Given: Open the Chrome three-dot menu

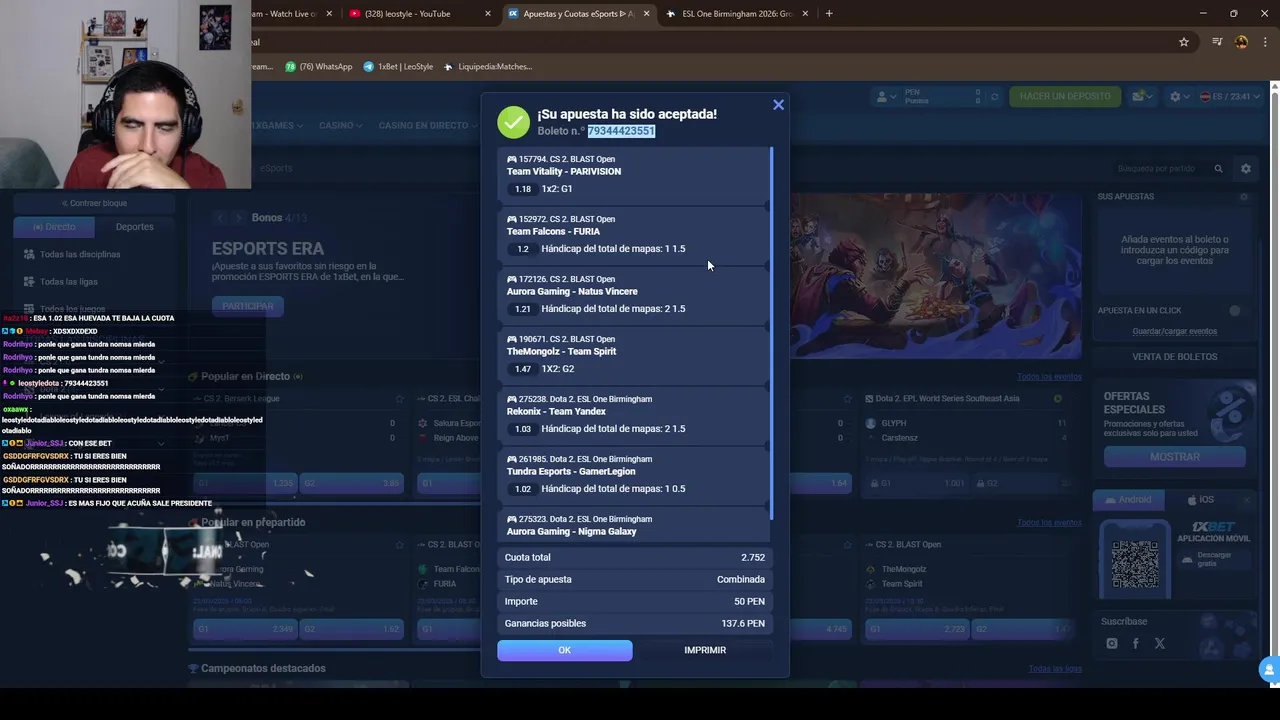Looking at the screenshot, I should pos(1266,42).
